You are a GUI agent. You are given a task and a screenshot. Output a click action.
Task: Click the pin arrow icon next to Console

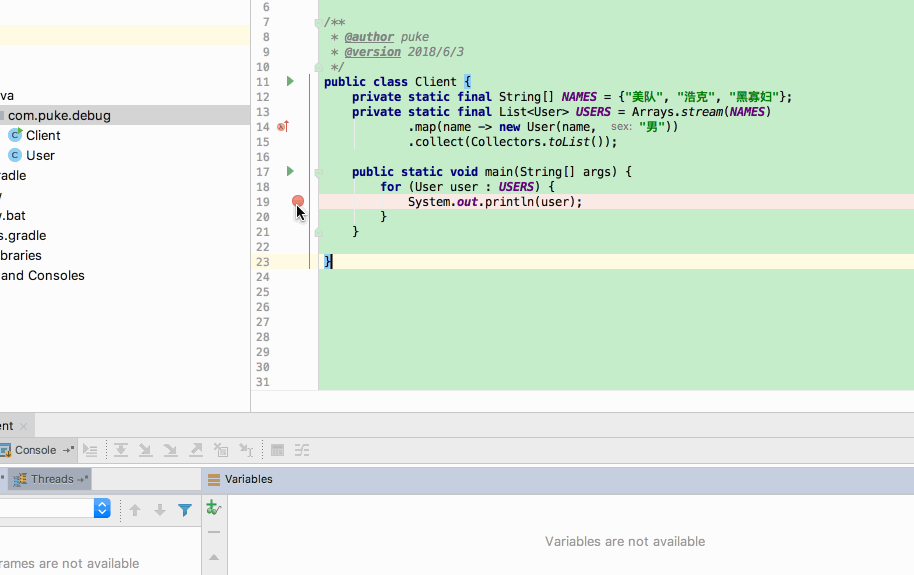tap(68, 450)
